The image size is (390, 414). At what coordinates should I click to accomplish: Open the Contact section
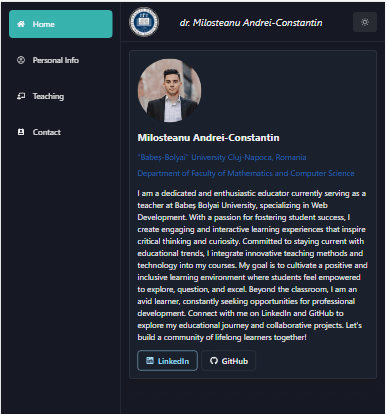61,132
